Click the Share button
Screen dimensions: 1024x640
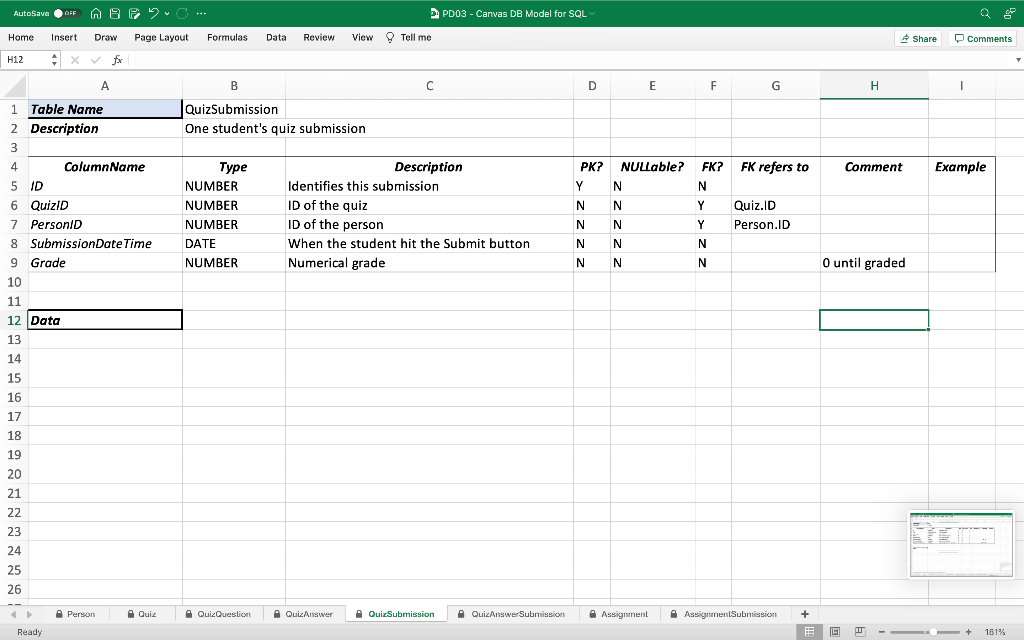point(918,38)
